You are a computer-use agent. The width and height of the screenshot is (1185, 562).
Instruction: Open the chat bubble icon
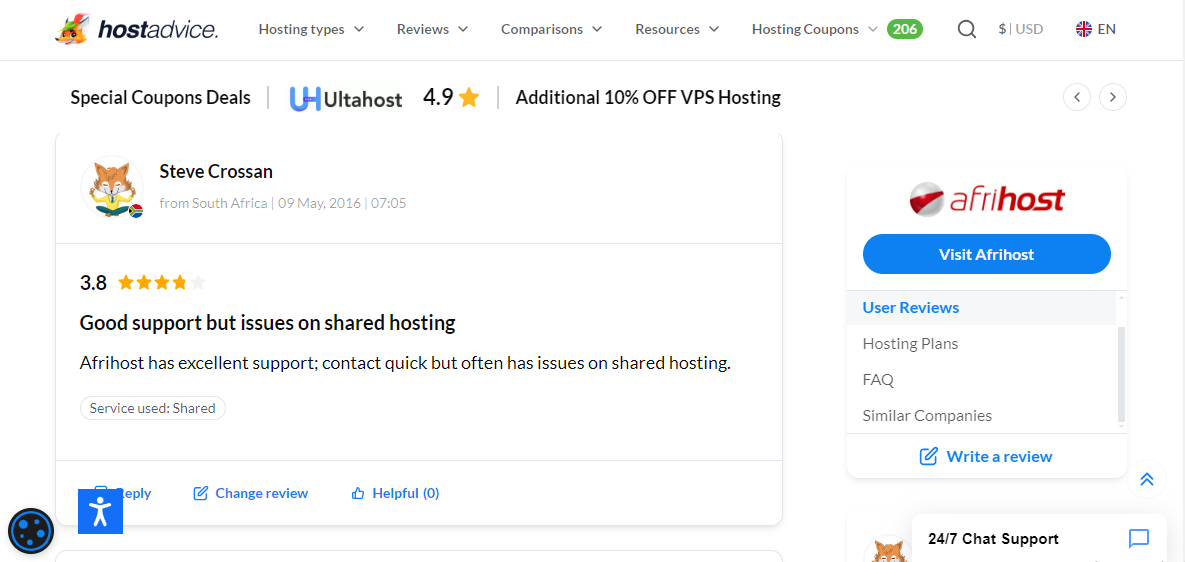[x=1138, y=539]
